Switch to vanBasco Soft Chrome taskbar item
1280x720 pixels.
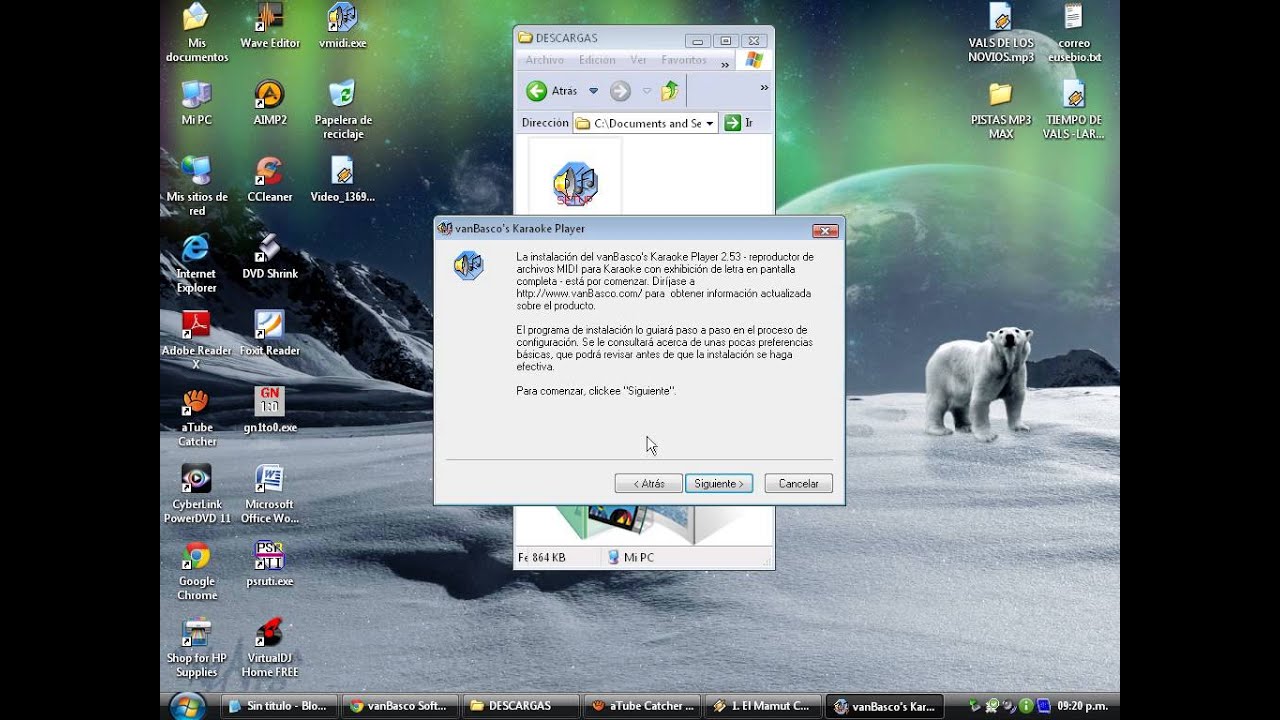(400, 706)
